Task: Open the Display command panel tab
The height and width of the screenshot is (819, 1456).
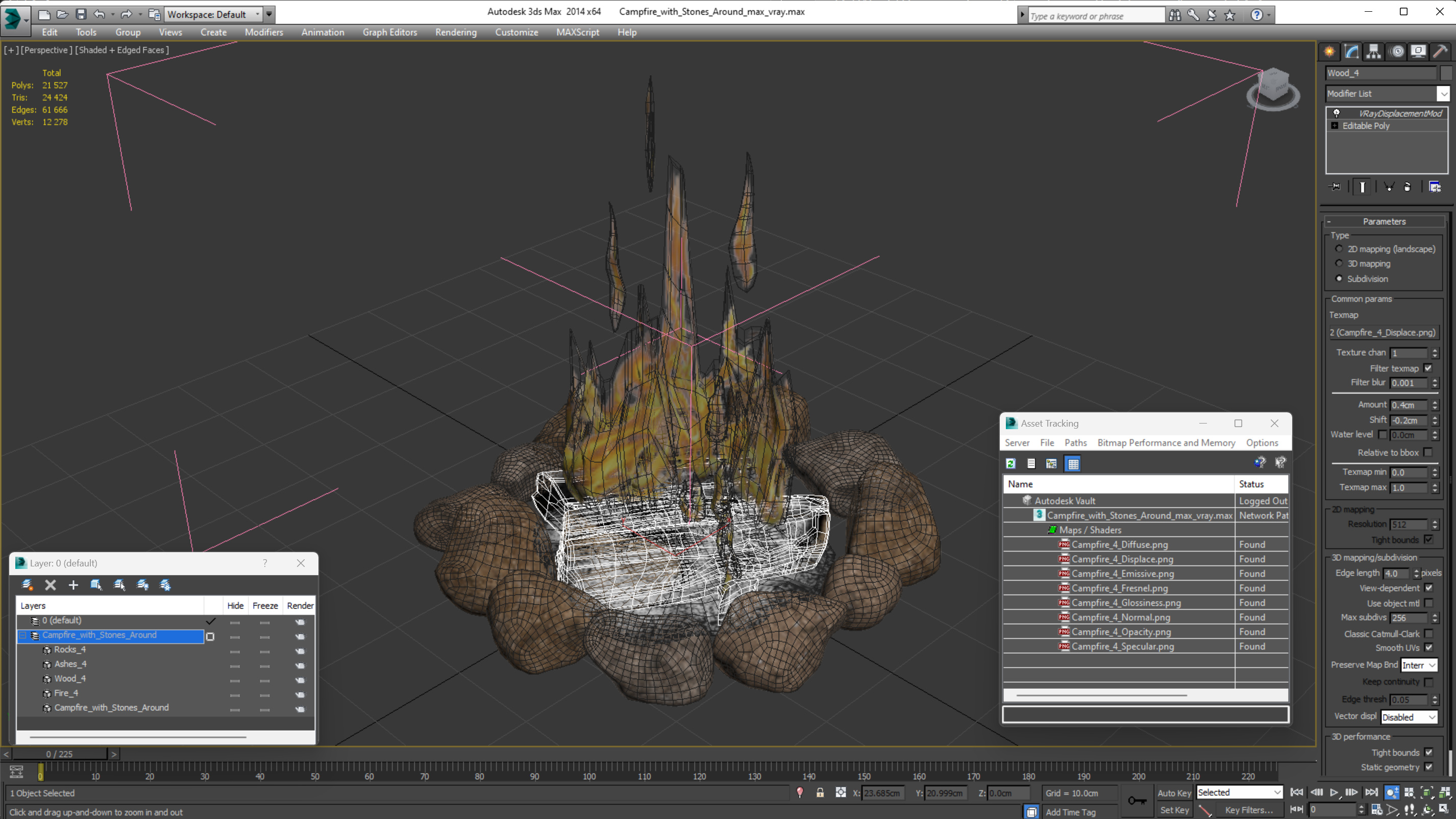Action: [1418, 52]
